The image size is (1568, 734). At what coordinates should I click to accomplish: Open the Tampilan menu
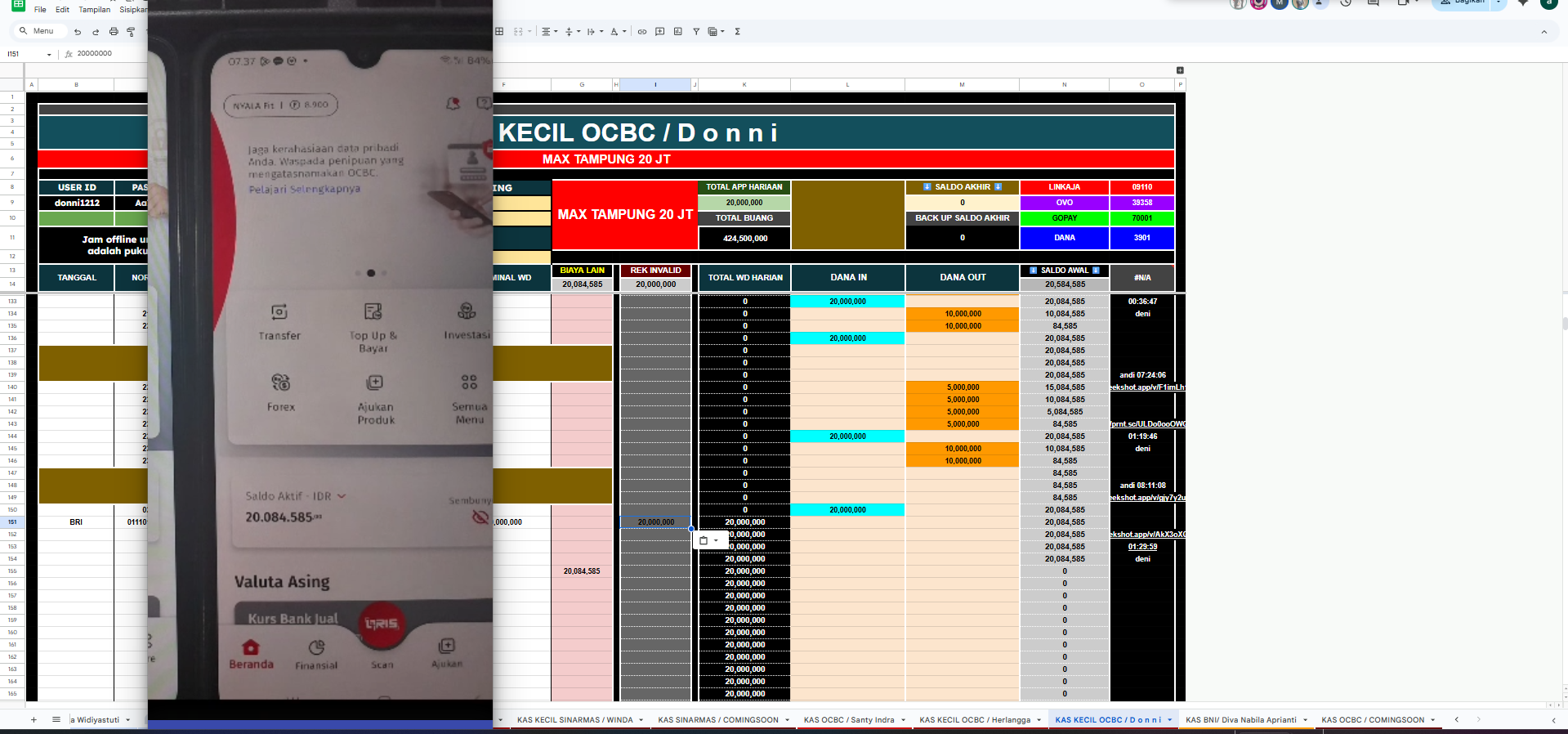click(x=94, y=10)
